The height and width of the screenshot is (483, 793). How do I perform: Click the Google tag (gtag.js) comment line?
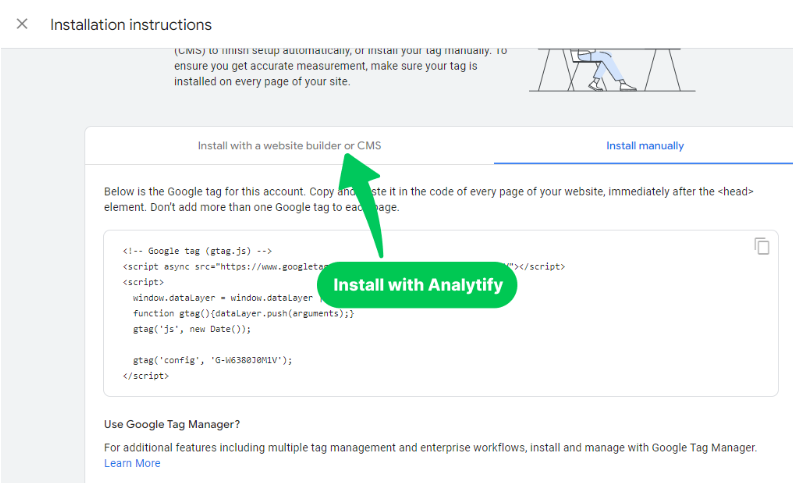click(197, 251)
